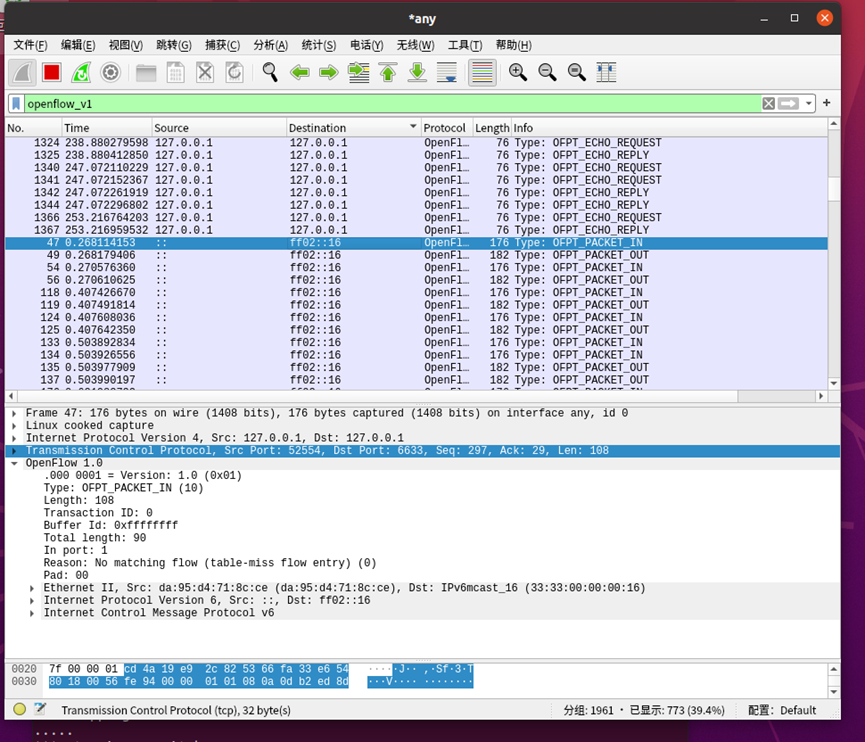Jump to the last packet arrow icon
Image resolution: width=865 pixels, height=742 pixels.
click(x=418, y=72)
